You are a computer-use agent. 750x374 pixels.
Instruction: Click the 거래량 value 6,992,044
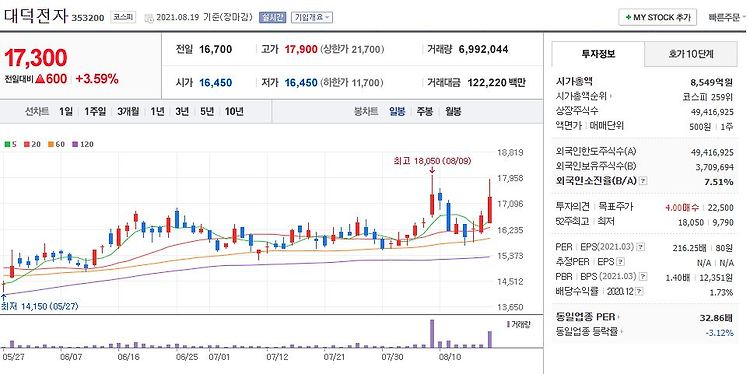click(484, 49)
